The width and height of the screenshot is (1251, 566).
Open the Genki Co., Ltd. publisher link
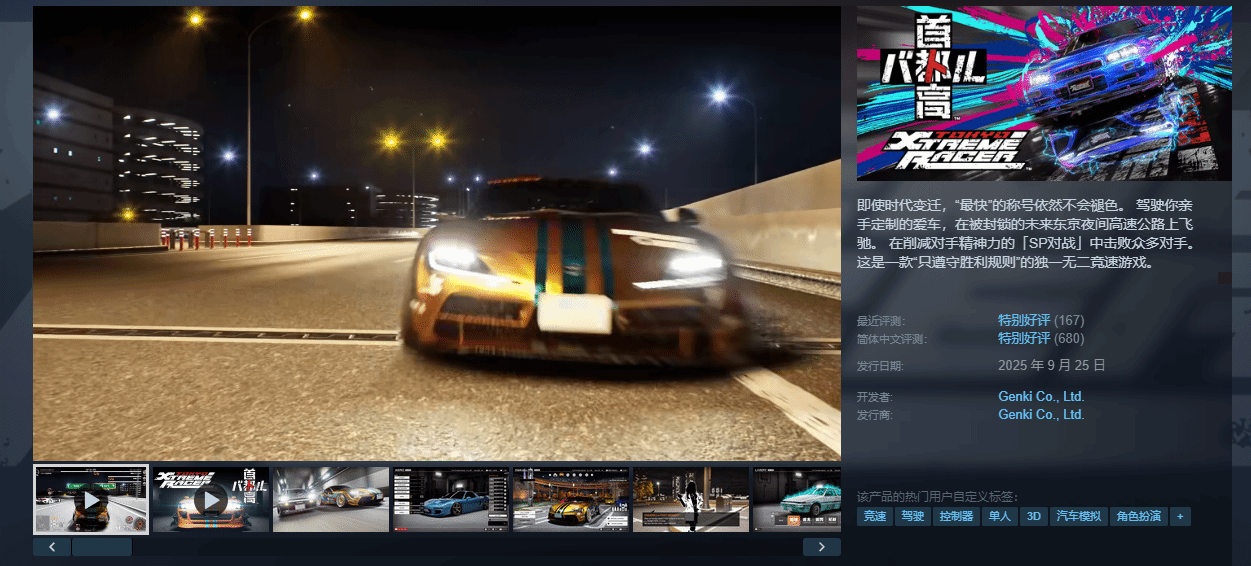click(1041, 414)
